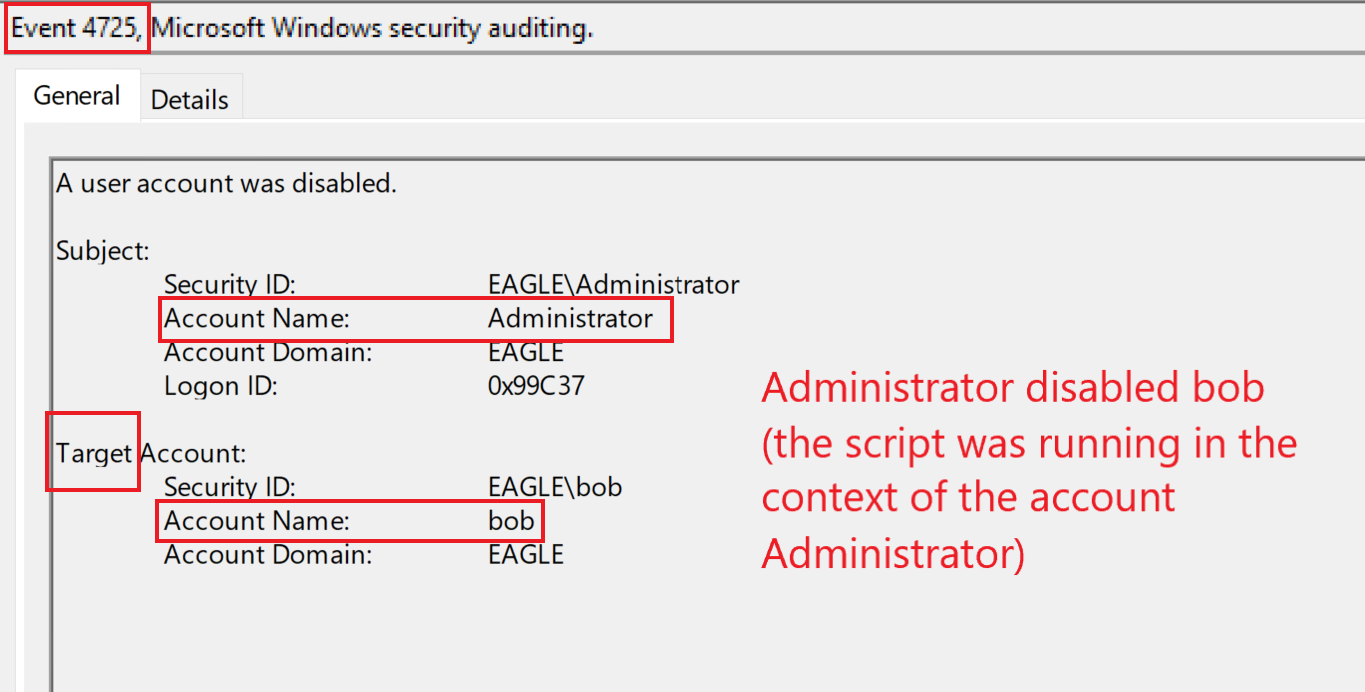Click the 'A user account was disabled' text
Viewport: 1365px width, 692px height.
[226, 184]
